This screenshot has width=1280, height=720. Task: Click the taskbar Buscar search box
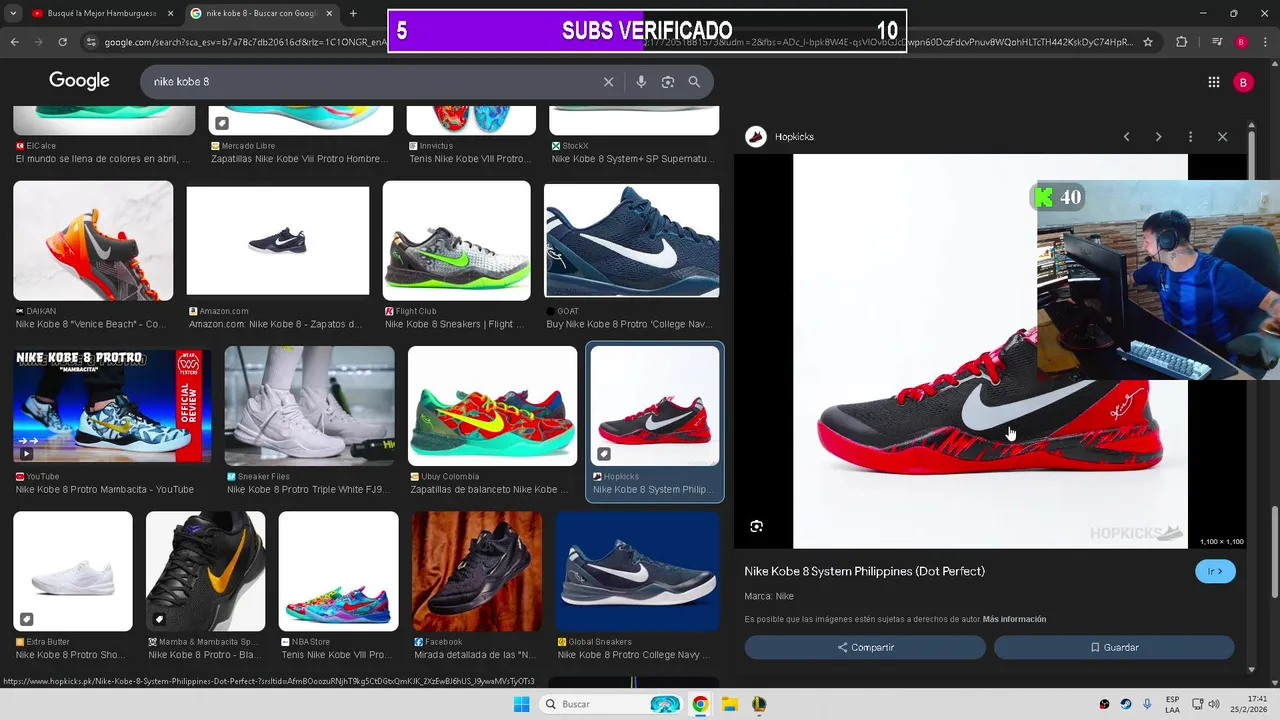coord(612,704)
